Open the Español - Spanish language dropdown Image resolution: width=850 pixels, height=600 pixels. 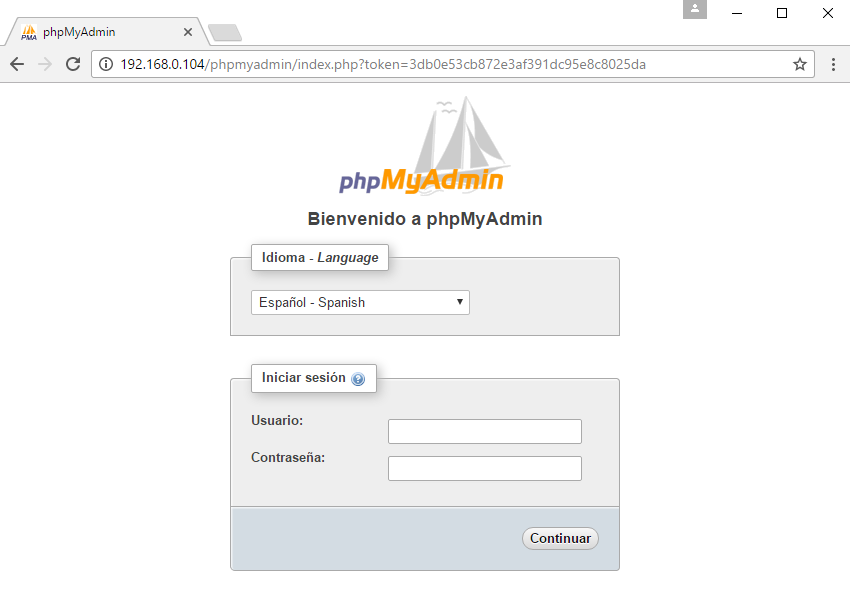[x=360, y=302]
